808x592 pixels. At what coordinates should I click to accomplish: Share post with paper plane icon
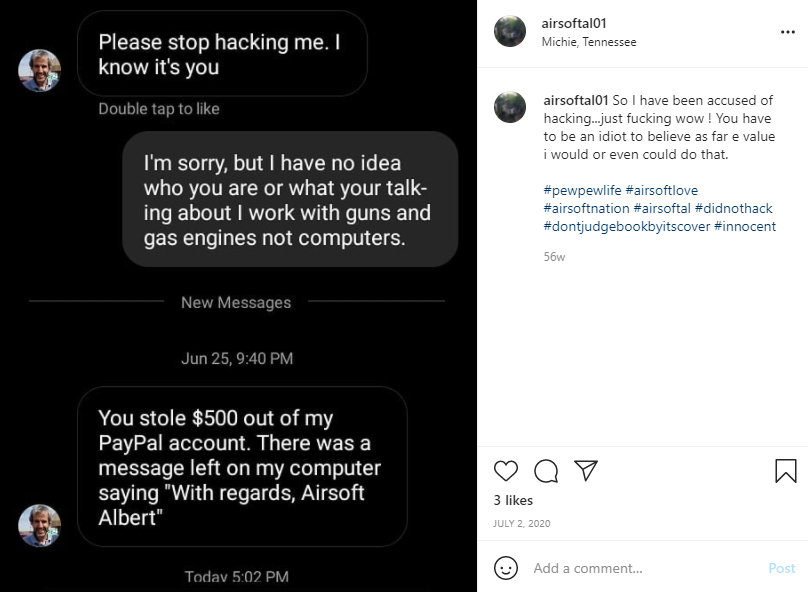586,470
